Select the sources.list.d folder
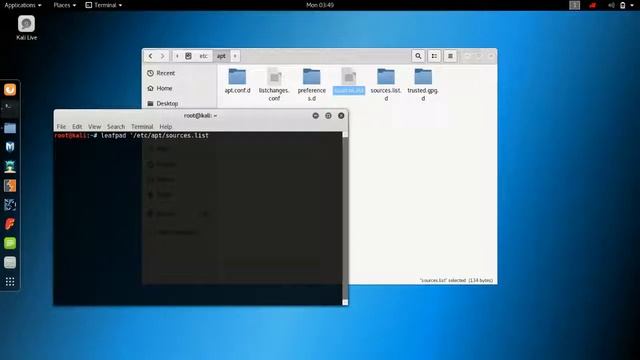 pos(386,84)
